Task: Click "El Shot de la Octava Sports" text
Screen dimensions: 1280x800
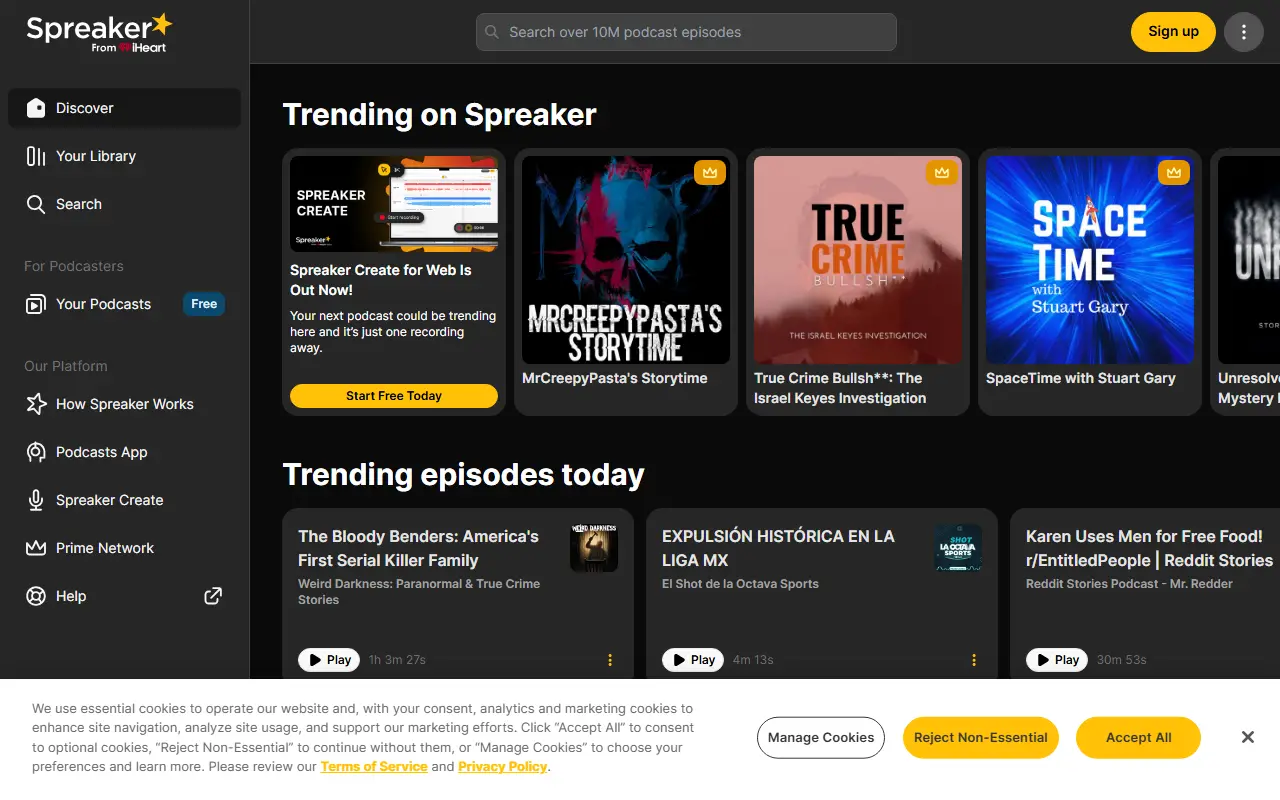Action: (x=740, y=584)
